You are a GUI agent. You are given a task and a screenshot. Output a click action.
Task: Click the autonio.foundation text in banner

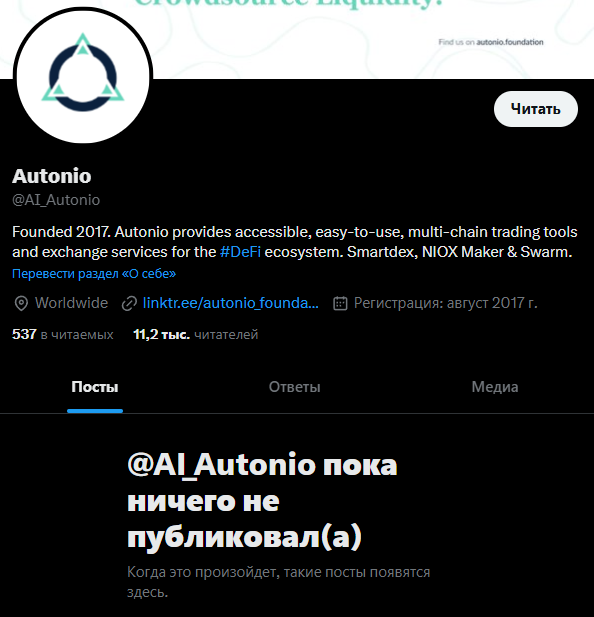[510, 42]
